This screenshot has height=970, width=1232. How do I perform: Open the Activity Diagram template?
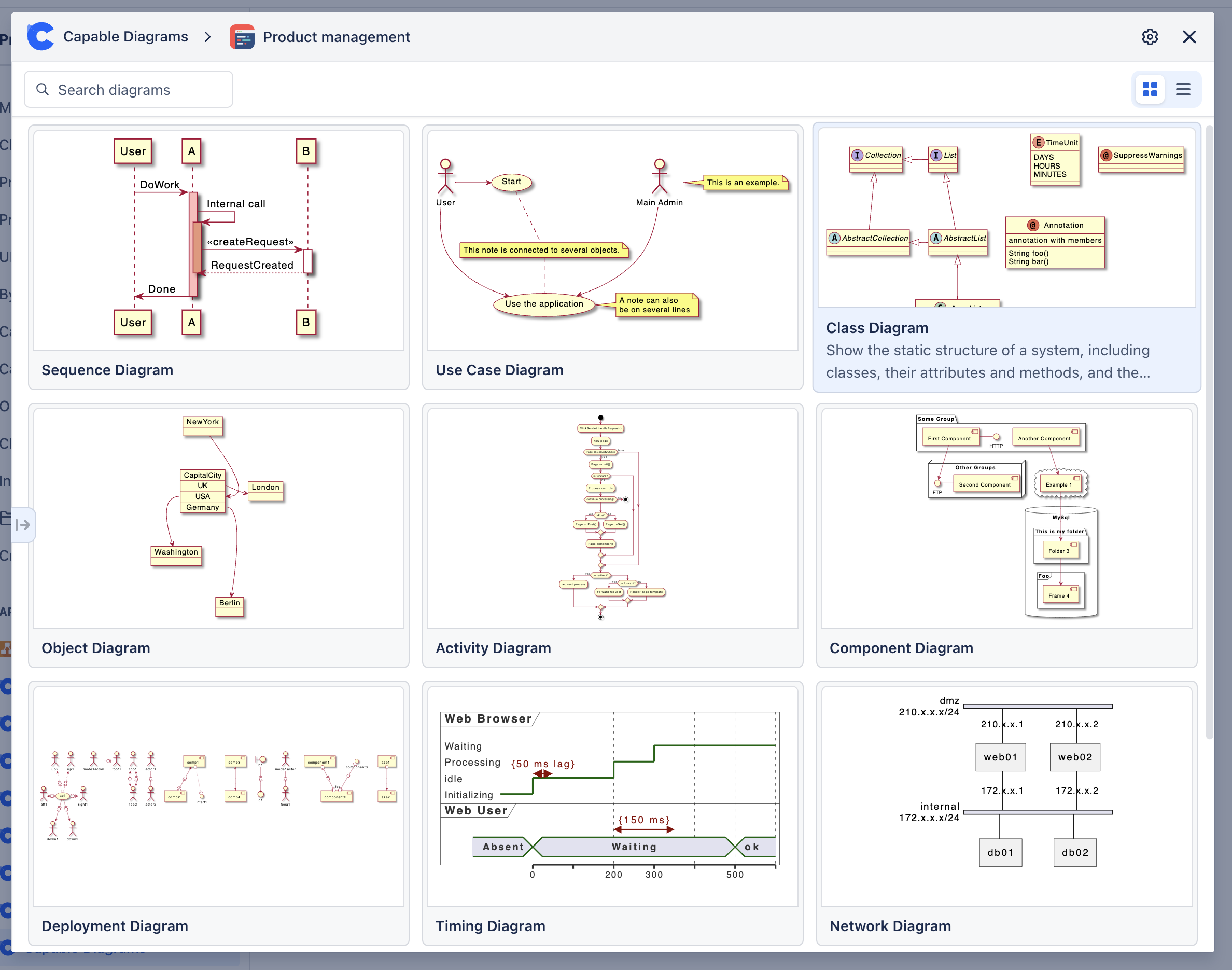(612, 535)
